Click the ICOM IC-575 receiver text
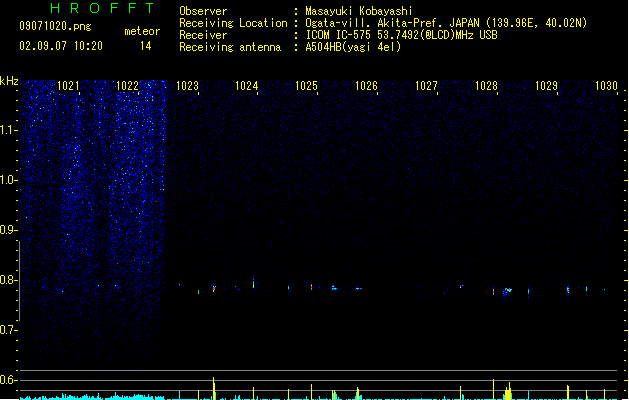The image size is (629, 400). click(x=402, y=35)
